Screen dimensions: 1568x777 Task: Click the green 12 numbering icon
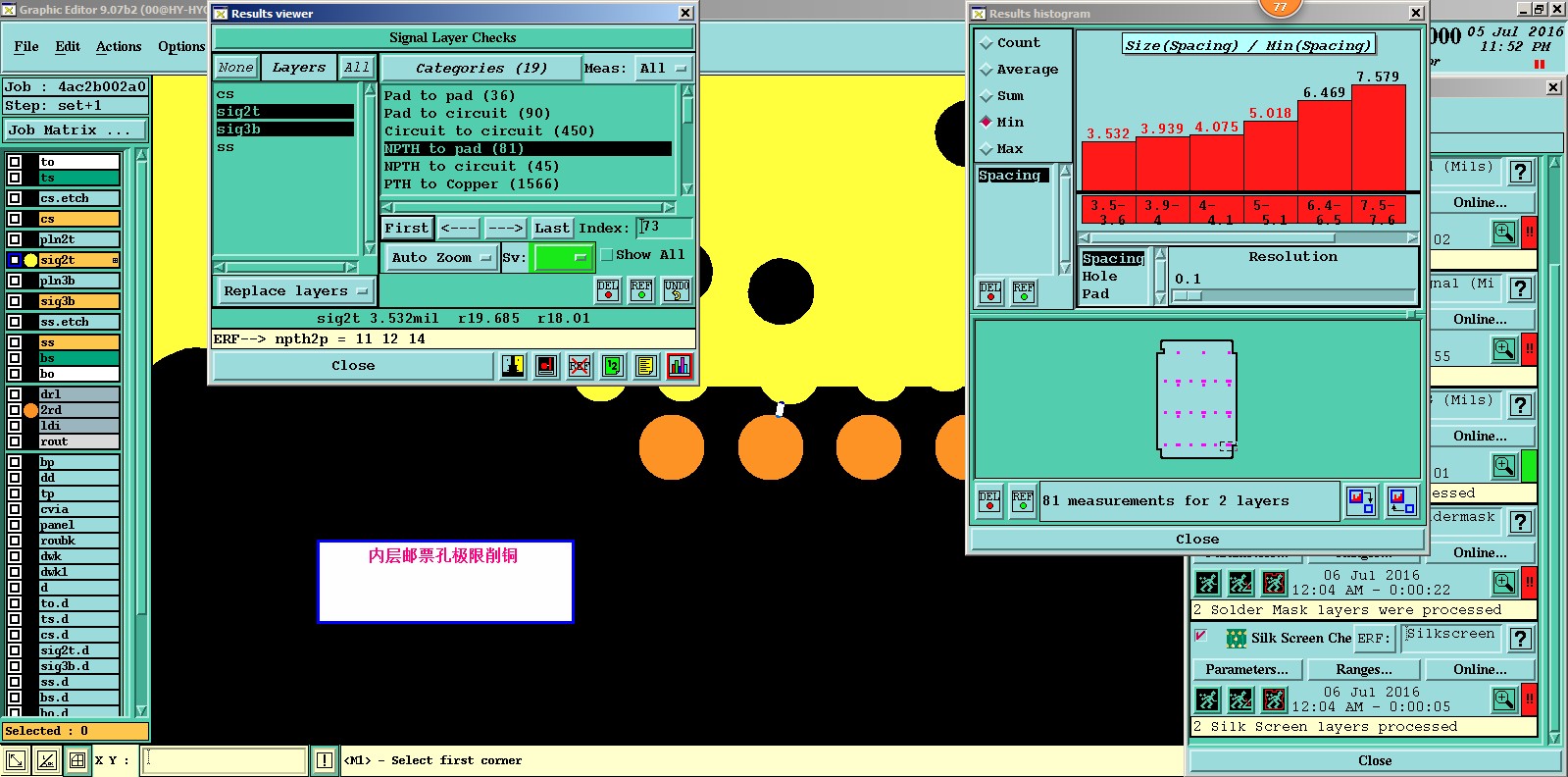[x=613, y=366]
